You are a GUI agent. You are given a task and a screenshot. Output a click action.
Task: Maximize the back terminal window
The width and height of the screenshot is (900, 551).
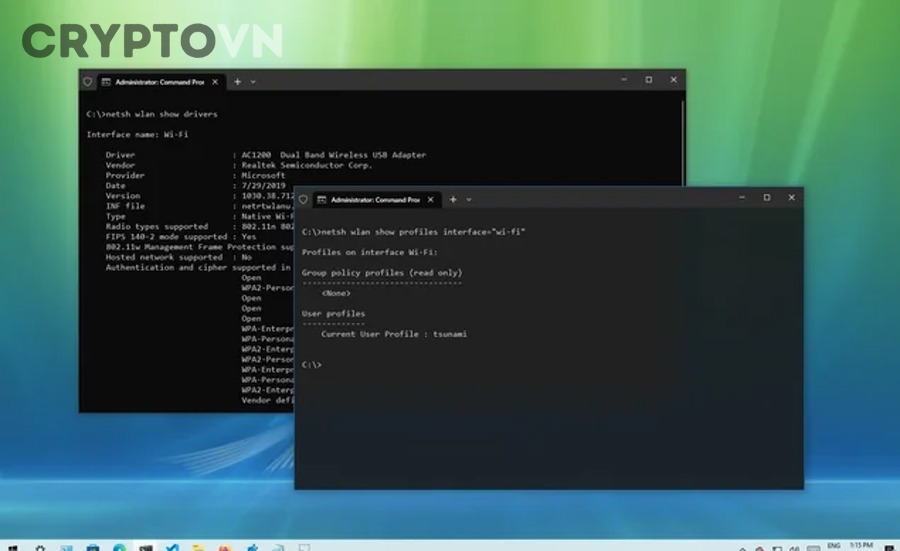pos(649,80)
